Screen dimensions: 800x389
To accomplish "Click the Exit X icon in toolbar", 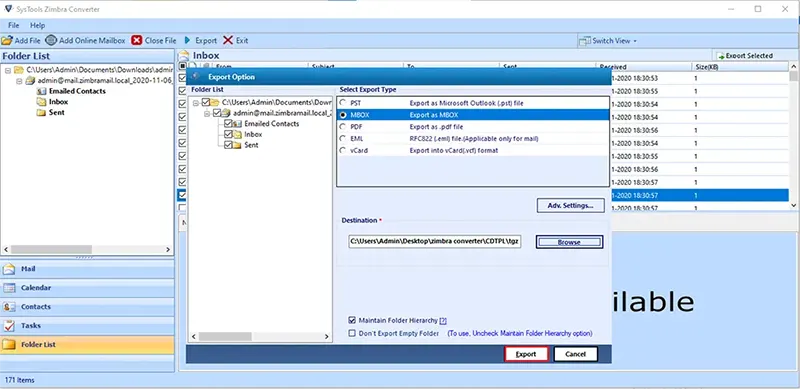I will pyautogui.click(x=228, y=40).
